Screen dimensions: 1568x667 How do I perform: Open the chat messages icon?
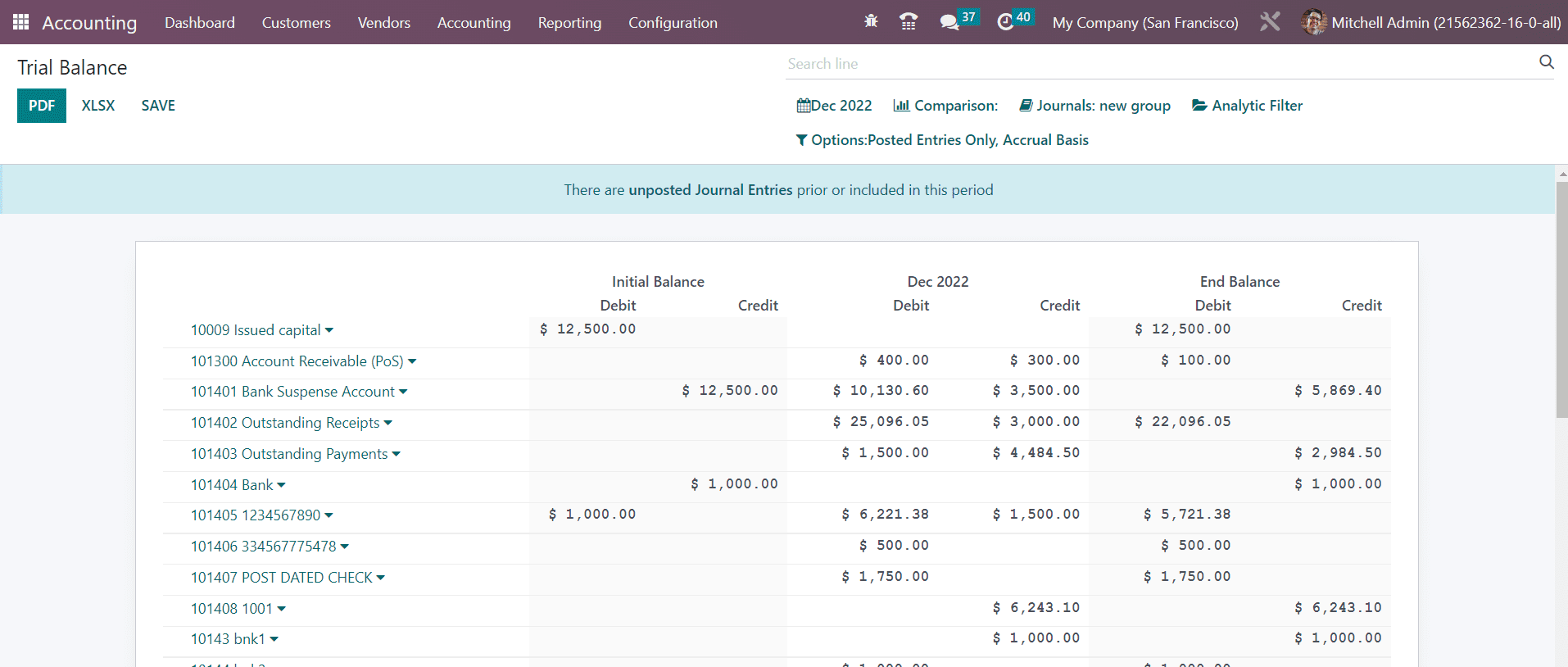949,22
